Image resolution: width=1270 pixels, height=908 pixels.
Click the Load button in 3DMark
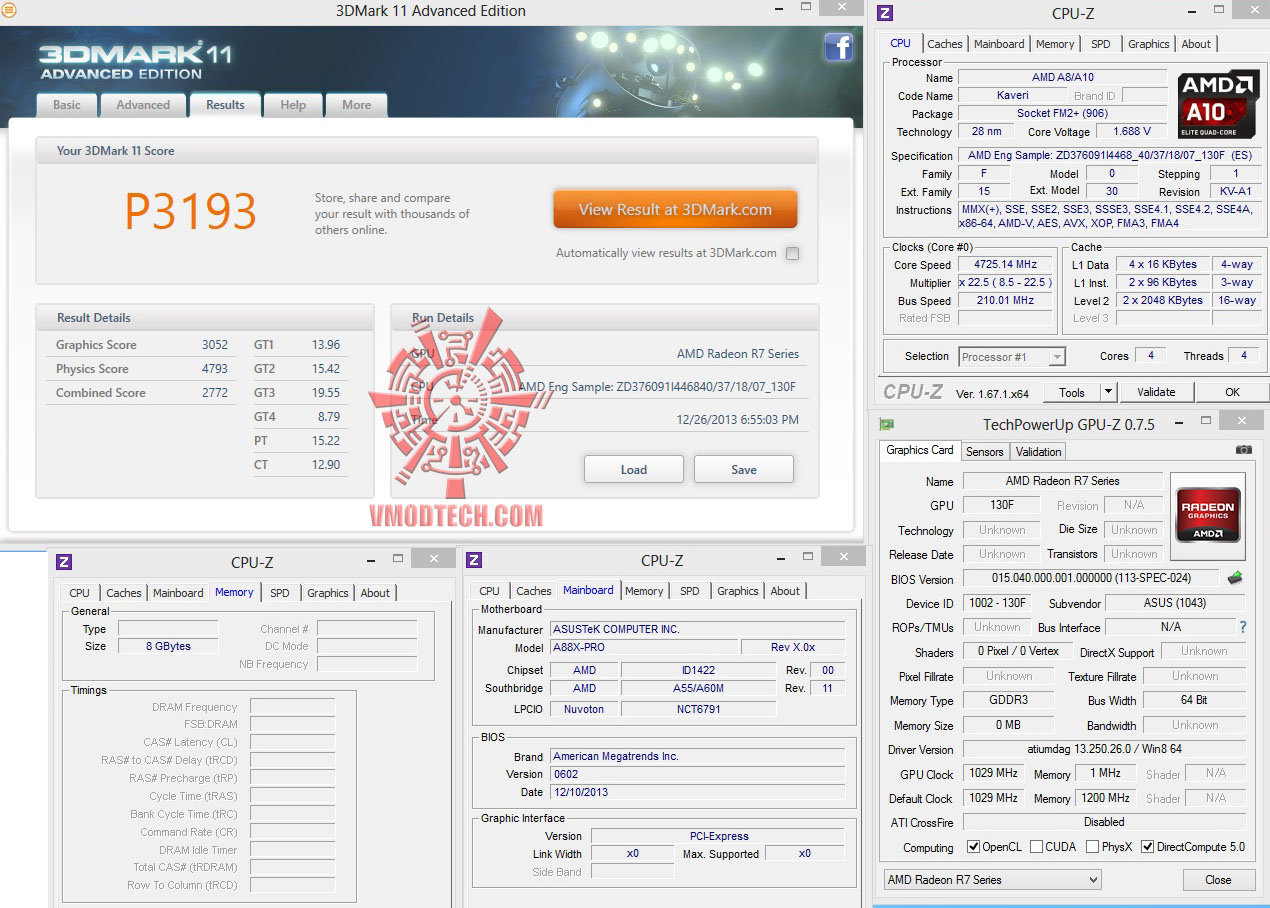click(x=634, y=469)
